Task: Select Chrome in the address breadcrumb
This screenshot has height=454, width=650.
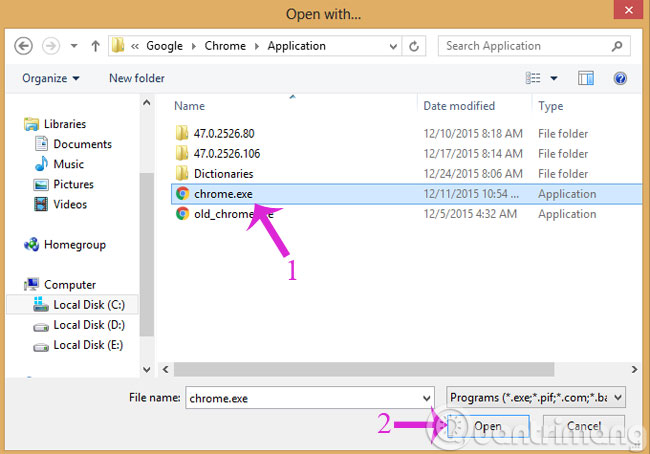Action: 225,46
